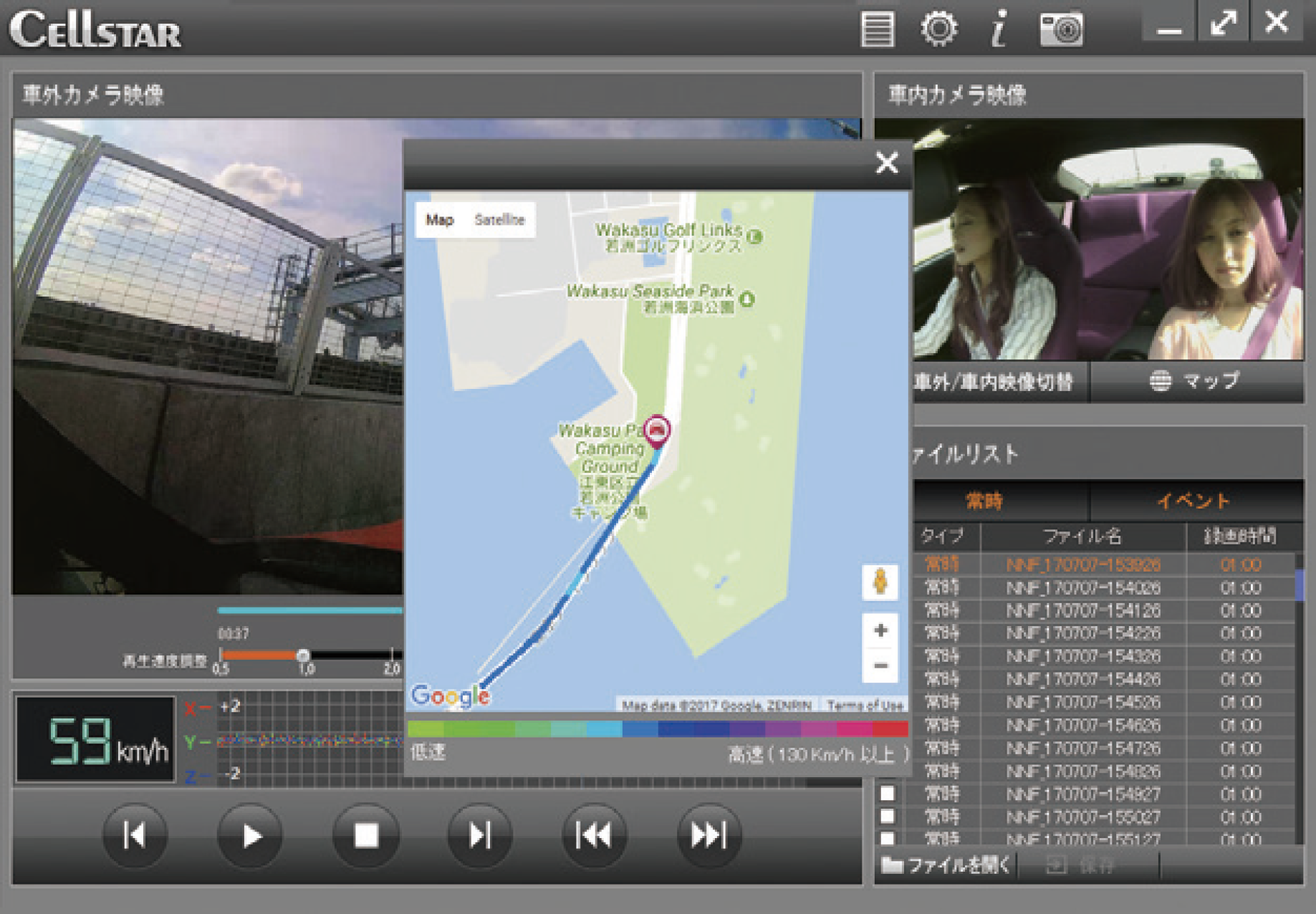
Task: Switch to the 常時 file list tab
Action: [1001, 501]
